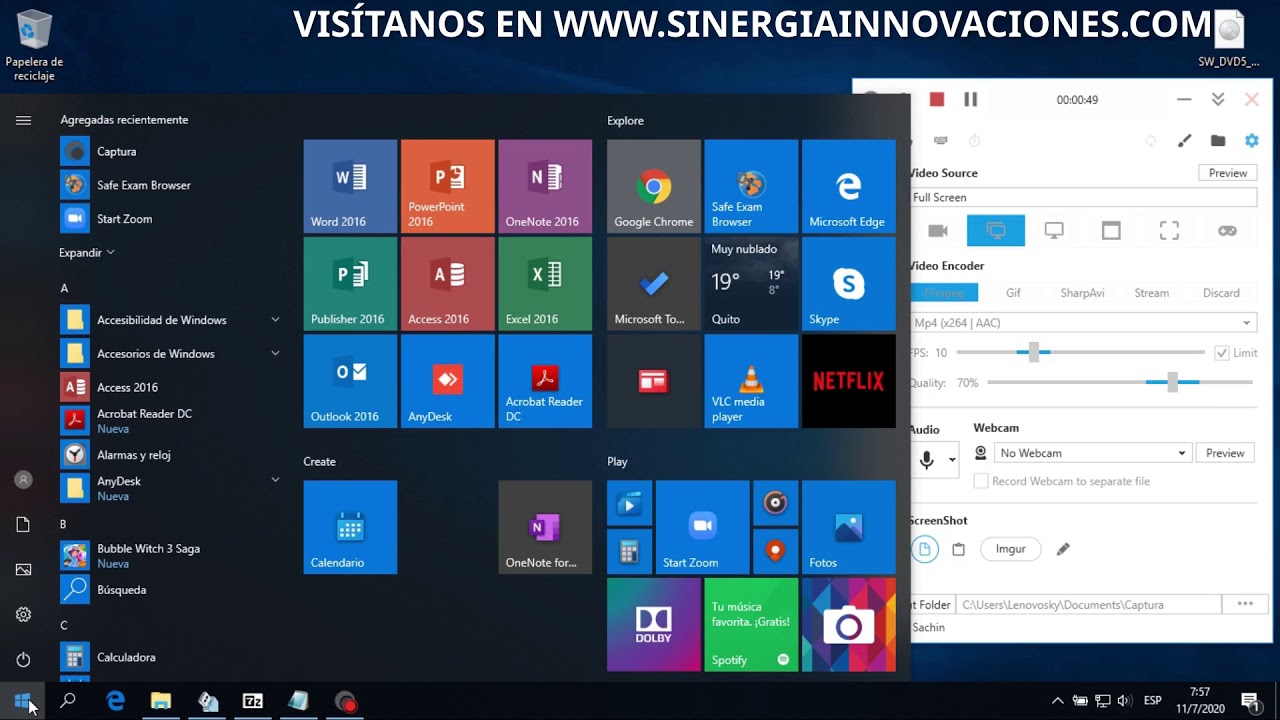This screenshot has height=720, width=1280.
Task: Select the FFmpeg encoder tab
Action: (x=943, y=293)
